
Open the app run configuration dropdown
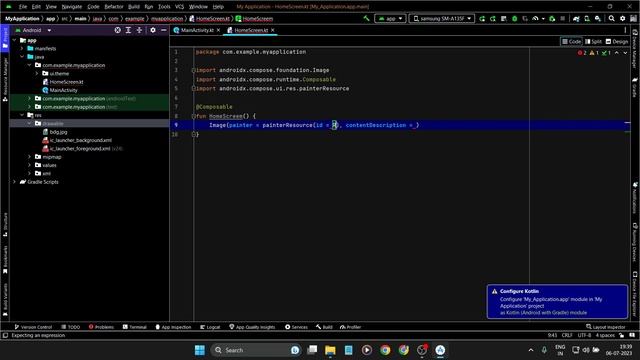[x=390, y=18]
